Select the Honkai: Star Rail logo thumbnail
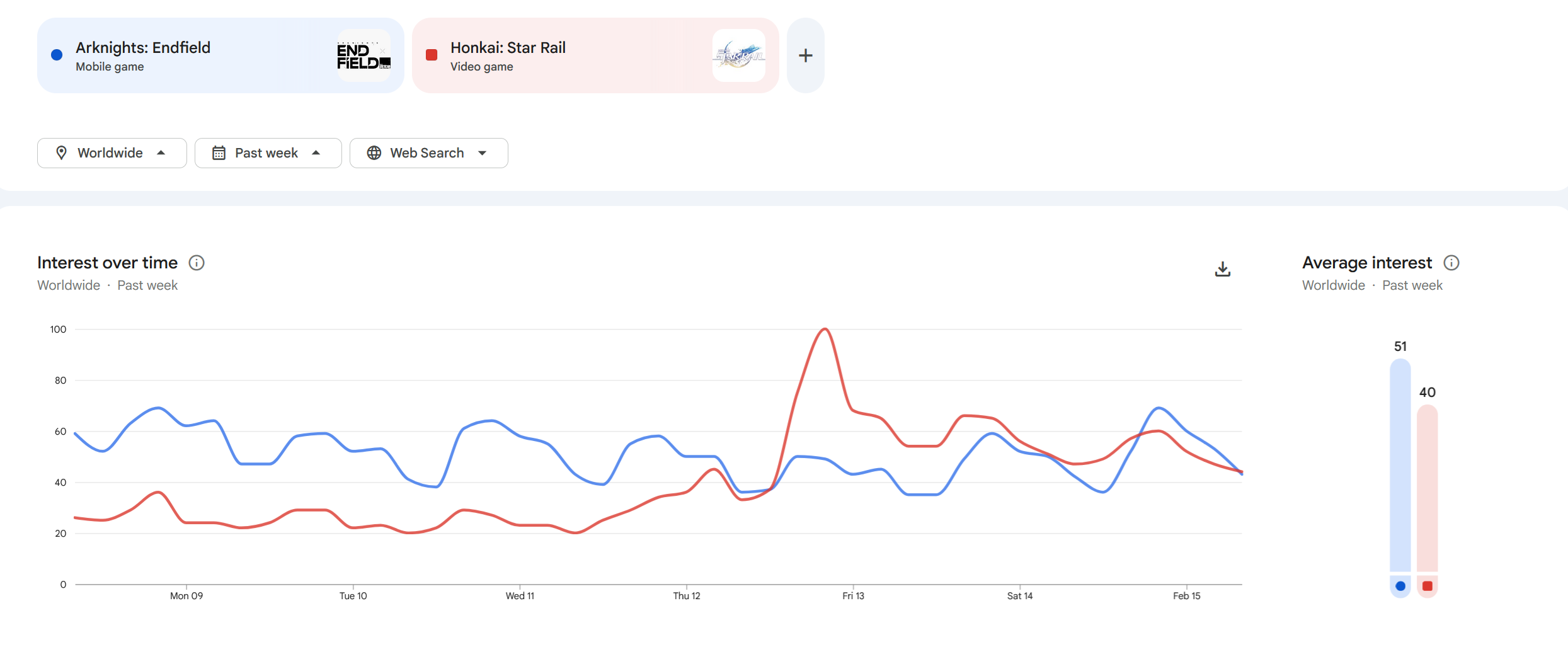Viewport: 1568px width, 647px height. (738, 55)
